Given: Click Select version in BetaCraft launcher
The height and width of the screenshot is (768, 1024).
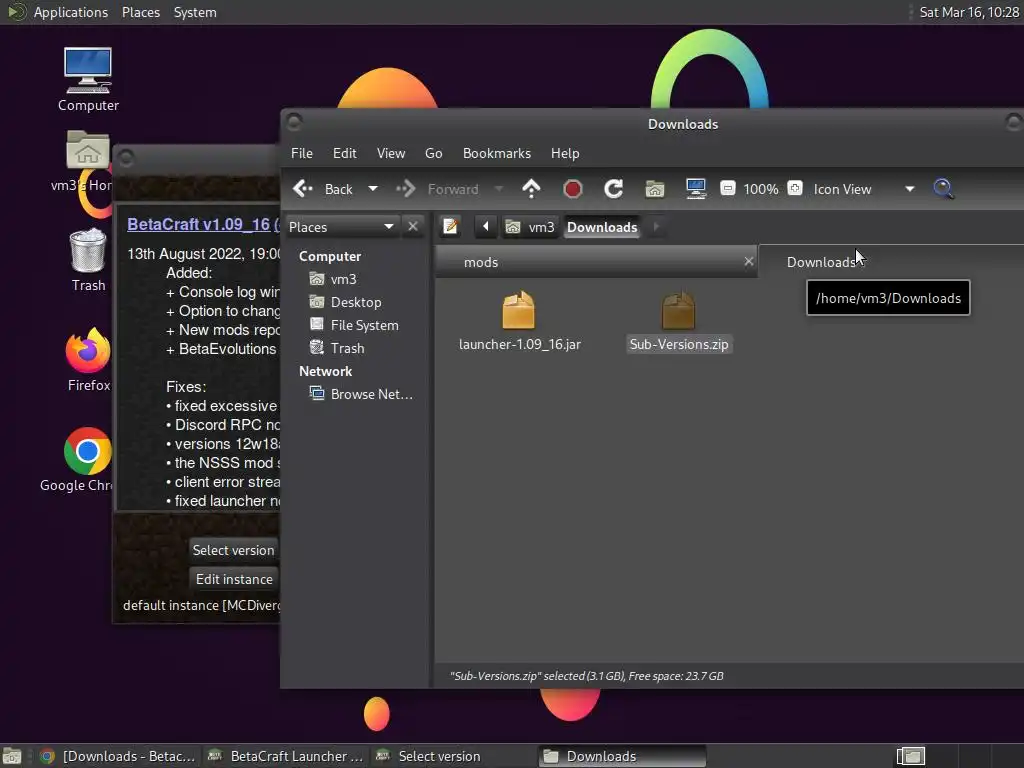Looking at the screenshot, I should pos(233,550).
